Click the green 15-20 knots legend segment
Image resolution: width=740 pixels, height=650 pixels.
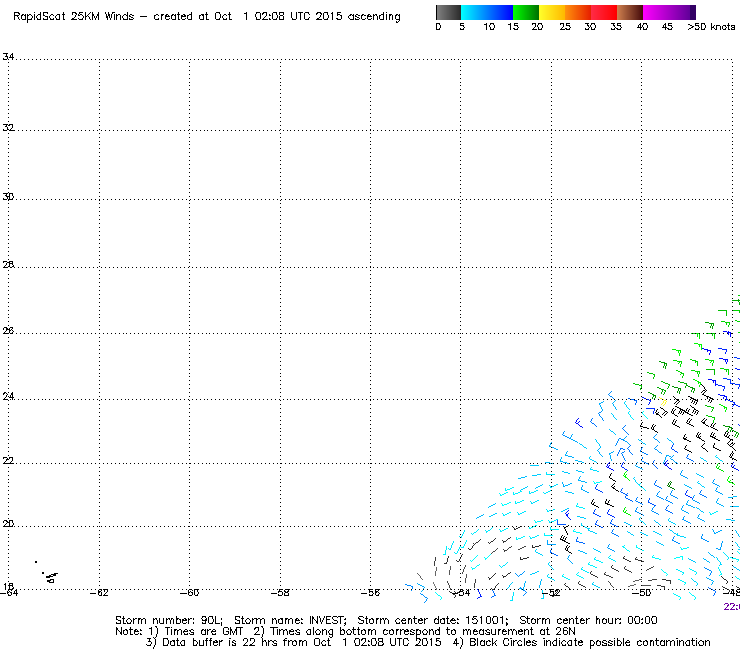[526, 12]
